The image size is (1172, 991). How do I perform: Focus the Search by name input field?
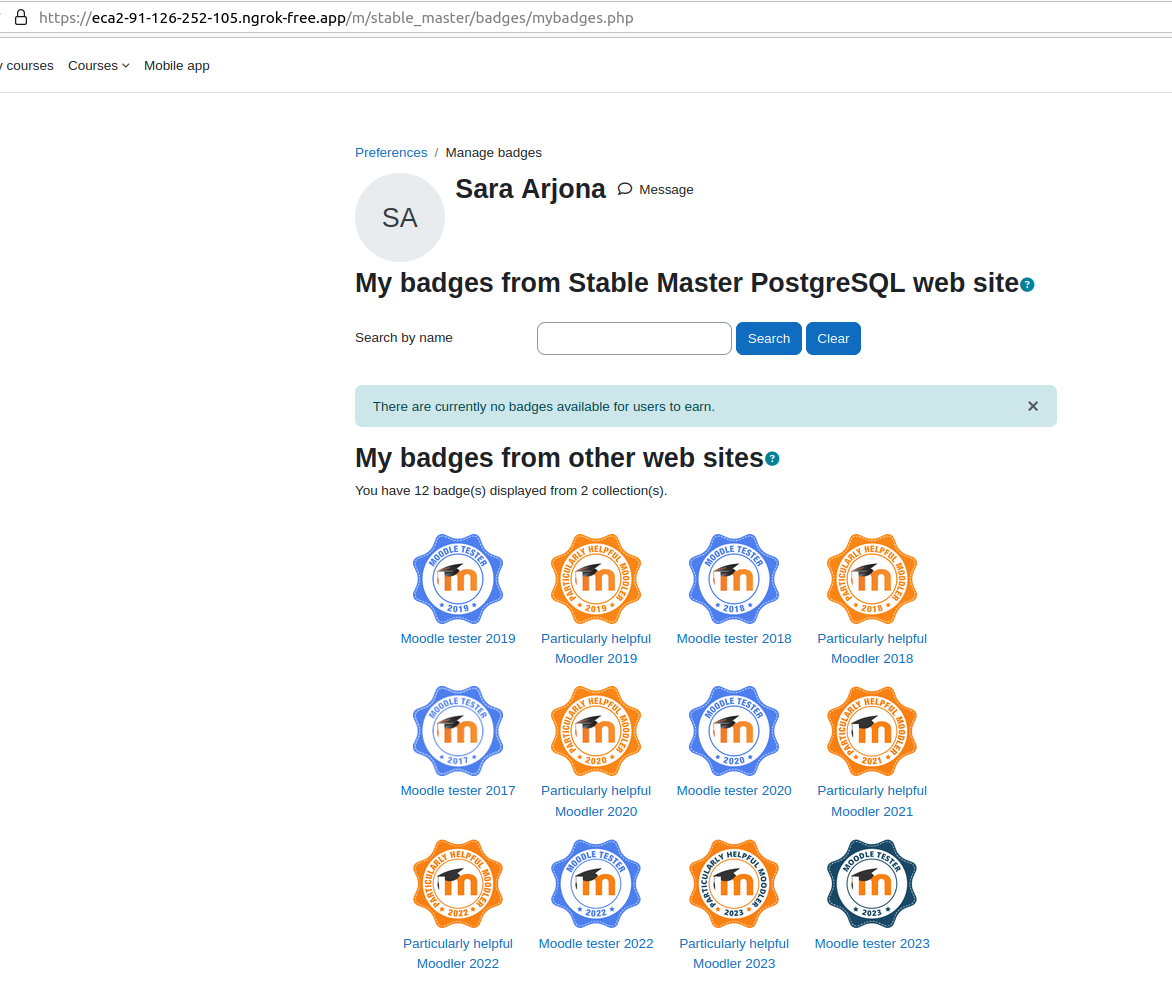point(634,339)
